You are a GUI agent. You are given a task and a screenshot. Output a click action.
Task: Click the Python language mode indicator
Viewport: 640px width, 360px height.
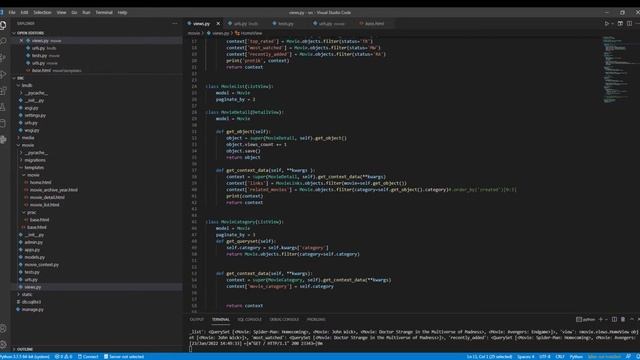[576, 357]
